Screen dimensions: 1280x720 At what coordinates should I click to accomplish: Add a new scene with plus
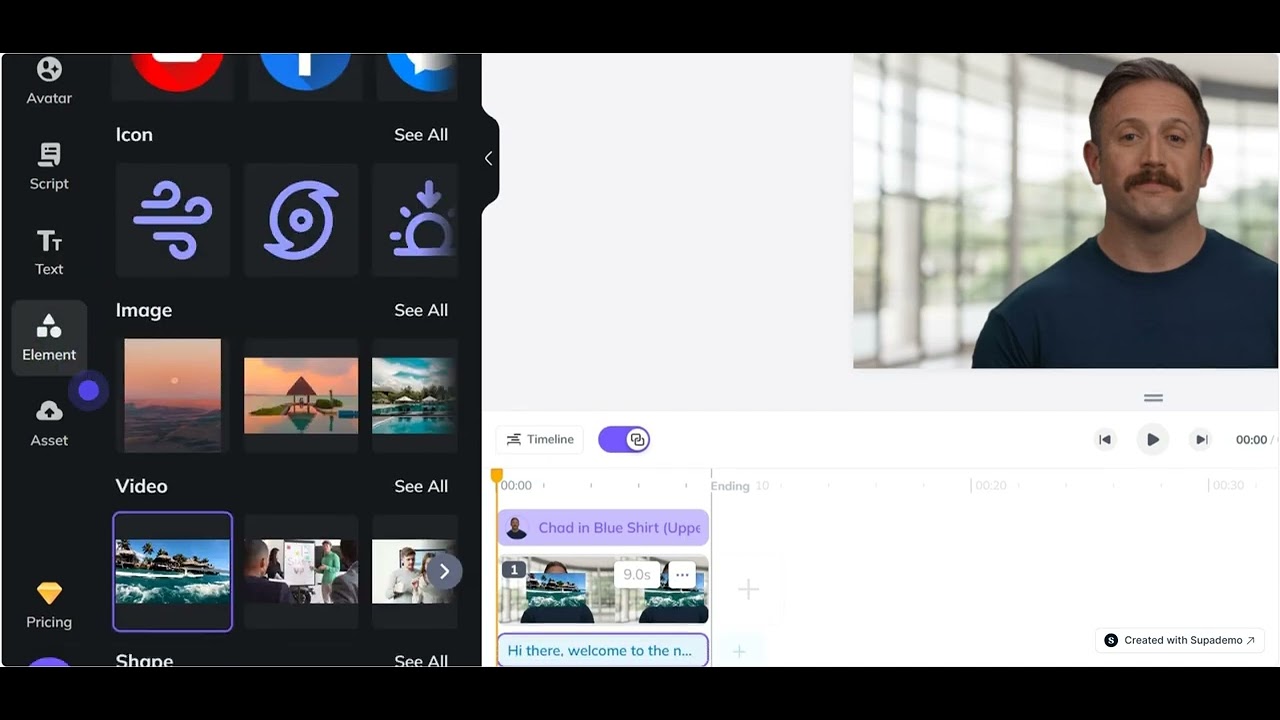tap(748, 589)
